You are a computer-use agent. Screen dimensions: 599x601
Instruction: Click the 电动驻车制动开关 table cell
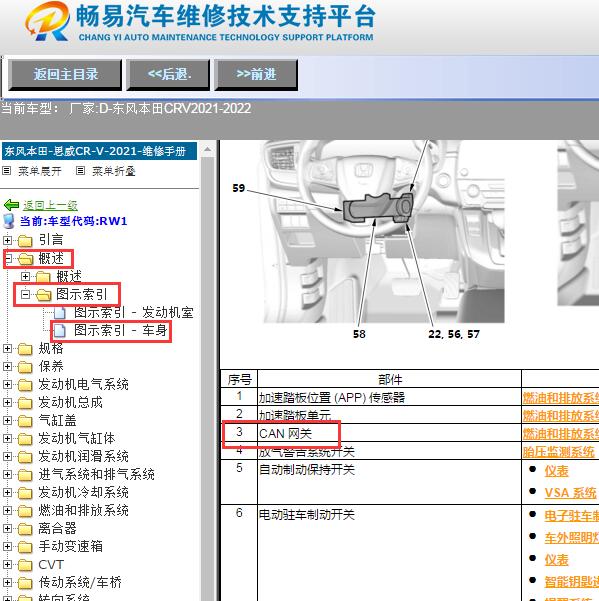click(389, 553)
